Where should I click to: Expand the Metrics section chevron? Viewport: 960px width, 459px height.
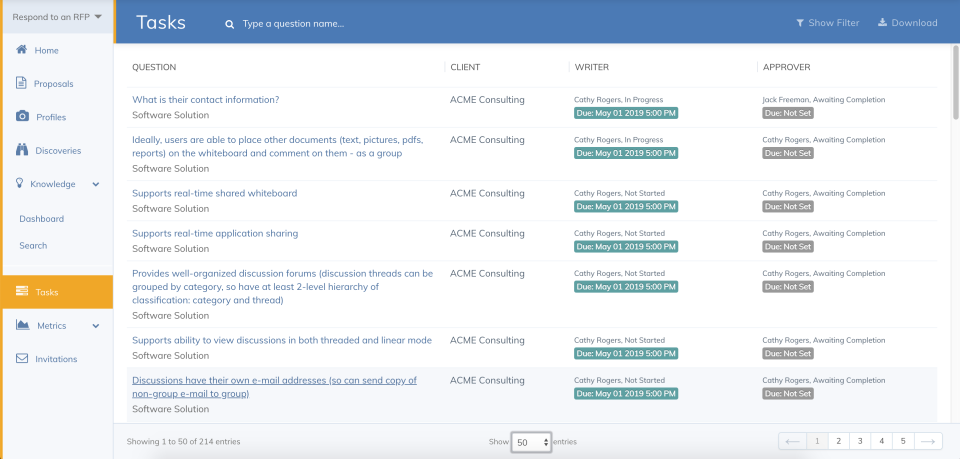(x=96, y=326)
